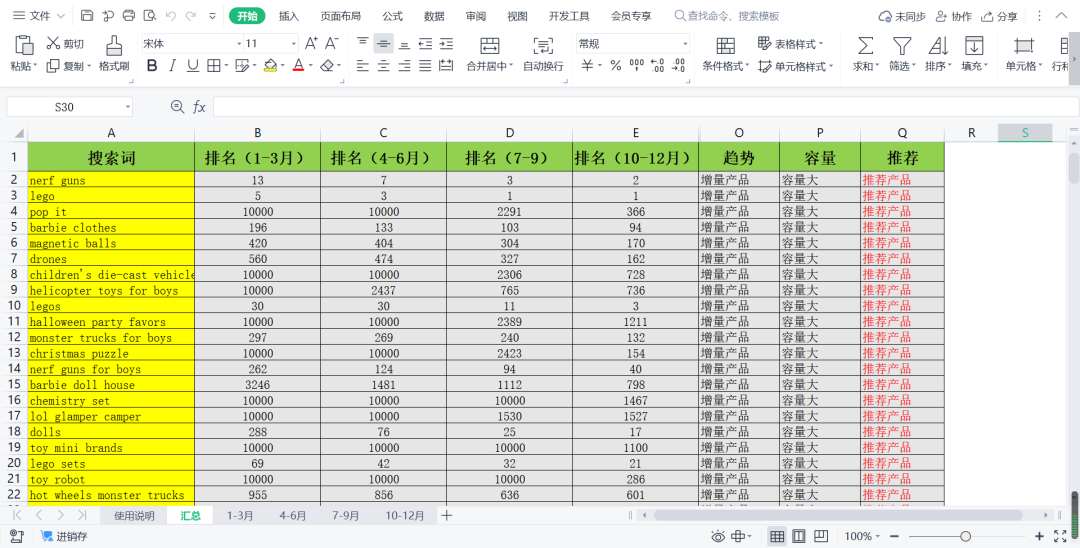
Task: Click the AutoSum (求和) sigma icon
Action: click(x=865, y=46)
